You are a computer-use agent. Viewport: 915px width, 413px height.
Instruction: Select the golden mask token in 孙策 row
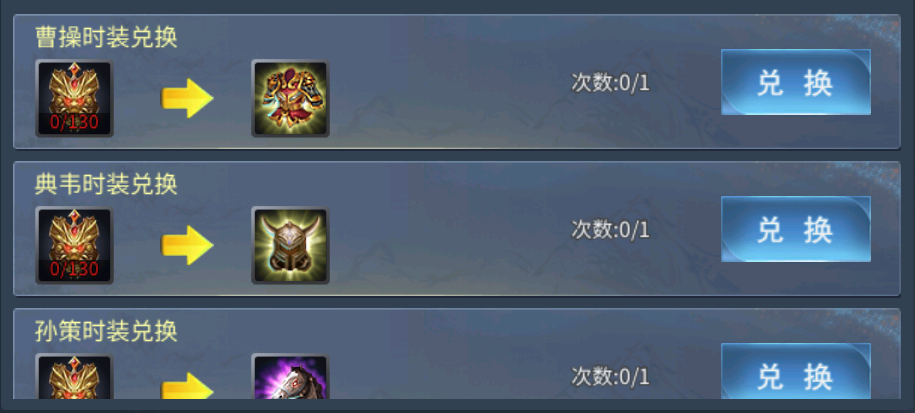(x=75, y=377)
